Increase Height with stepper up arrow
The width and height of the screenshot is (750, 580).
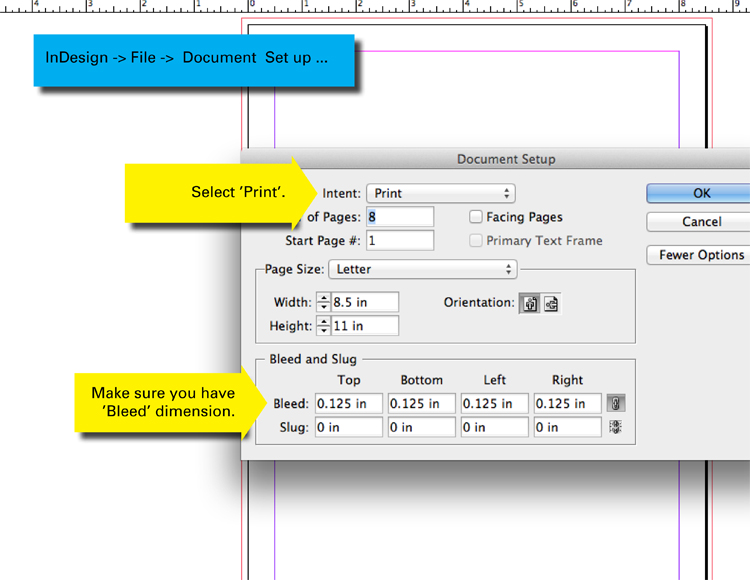click(x=324, y=321)
